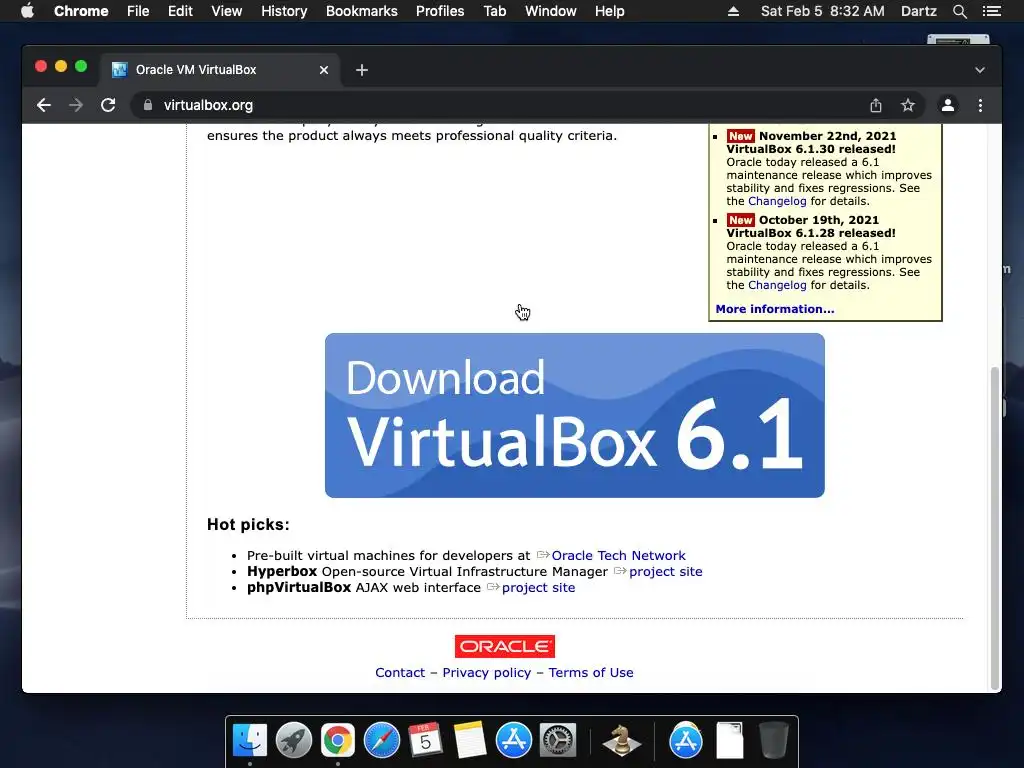Open the Changelog link for 6.1.28
Image resolution: width=1024 pixels, height=768 pixels.
pos(777,285)
